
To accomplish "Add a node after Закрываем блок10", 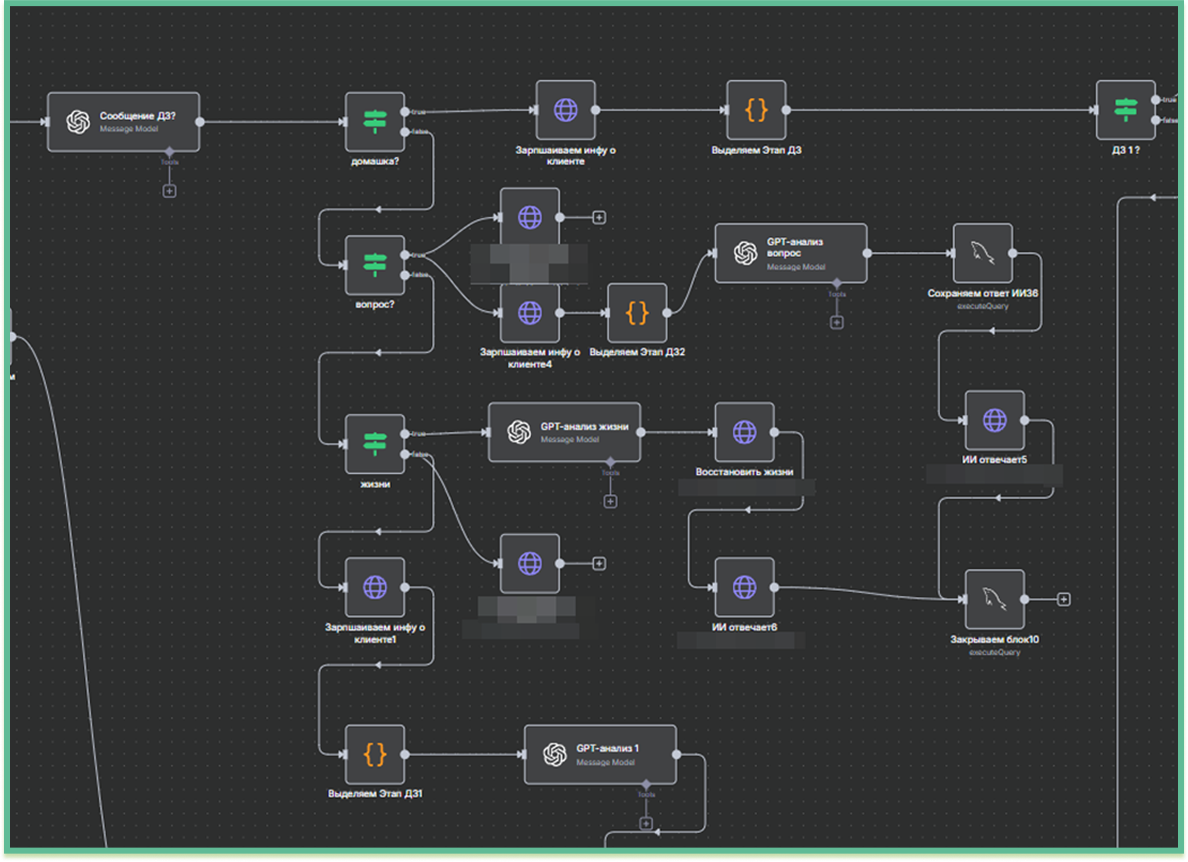I will (x=1064, y=599).
